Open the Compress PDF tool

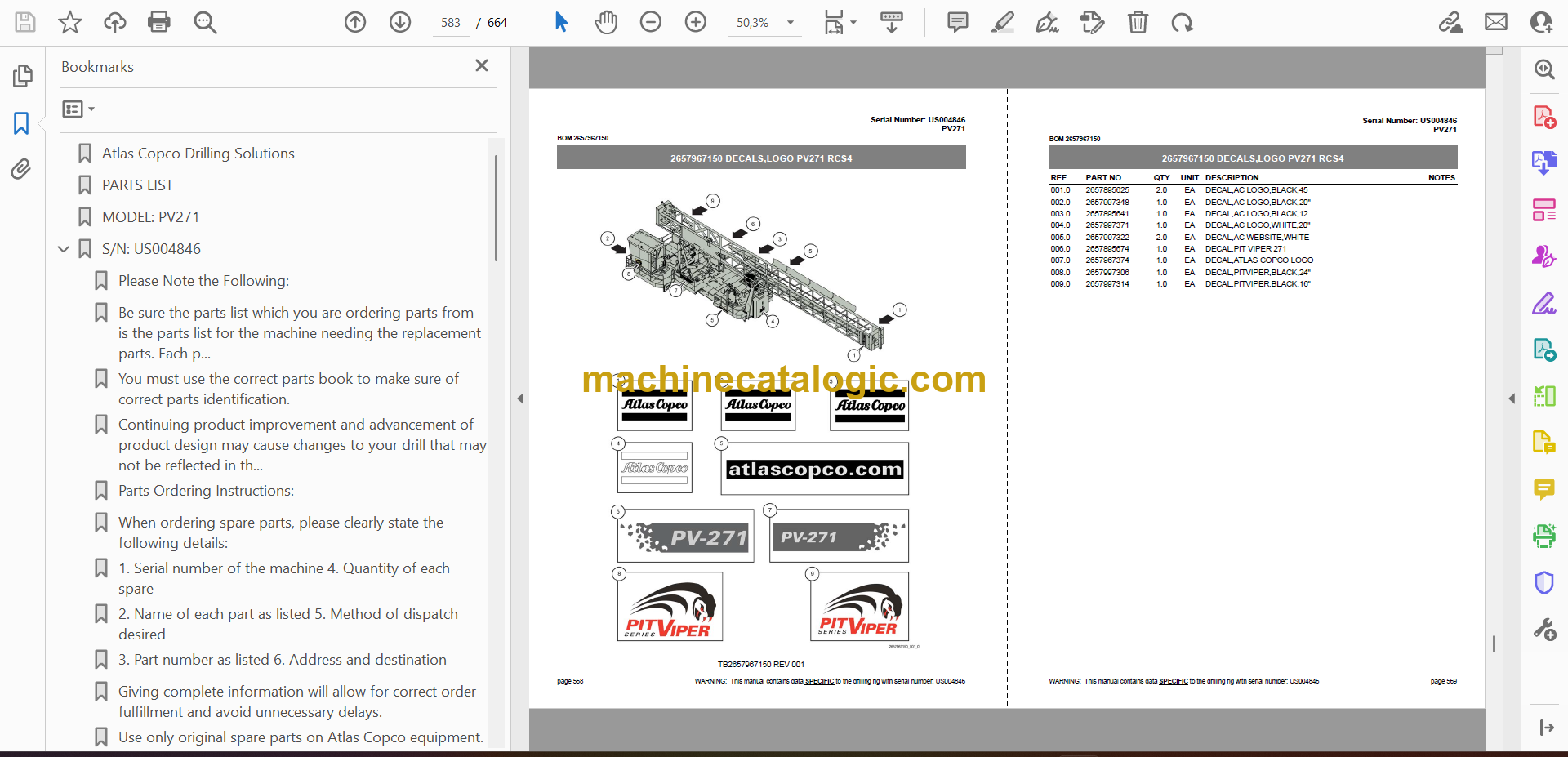coord(1544,396)
